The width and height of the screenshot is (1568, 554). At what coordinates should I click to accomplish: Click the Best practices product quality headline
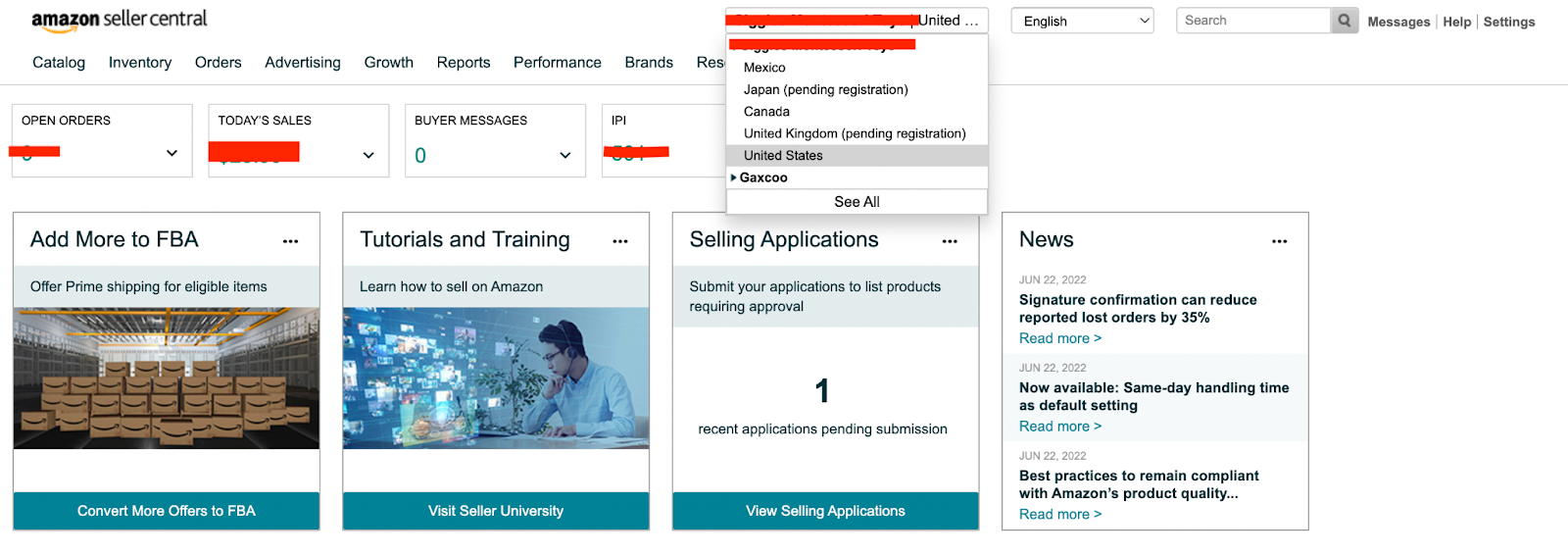[1139, 485]
